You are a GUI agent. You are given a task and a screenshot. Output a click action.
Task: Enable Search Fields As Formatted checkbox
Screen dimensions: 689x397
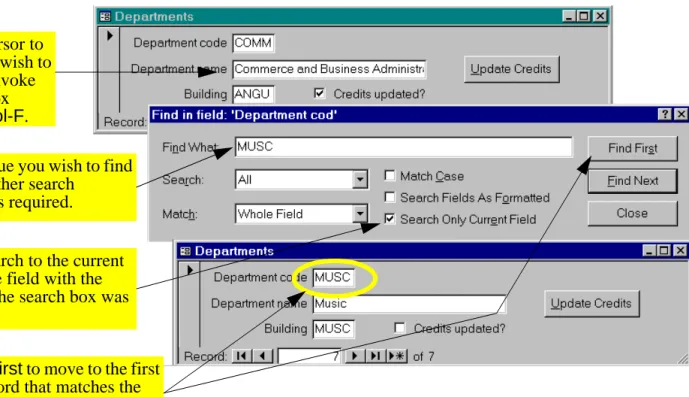coord(390,197)
